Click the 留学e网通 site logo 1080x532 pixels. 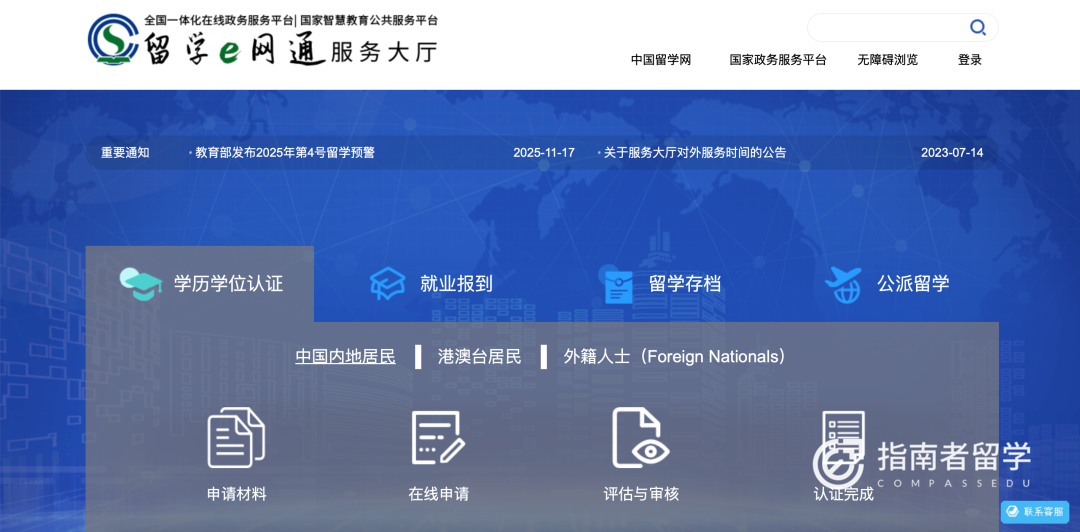262,40
